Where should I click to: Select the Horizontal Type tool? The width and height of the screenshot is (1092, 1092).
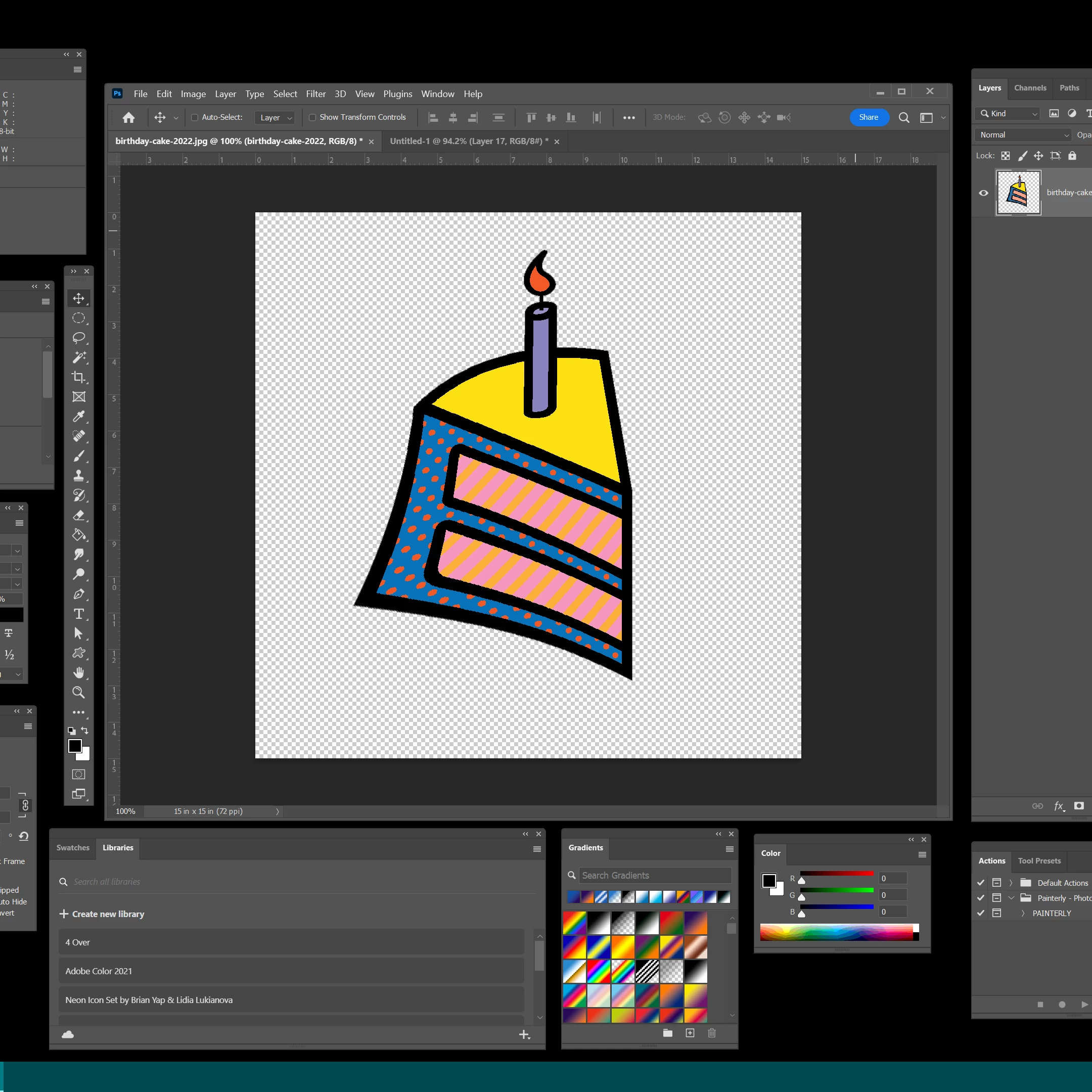(78, 614)
